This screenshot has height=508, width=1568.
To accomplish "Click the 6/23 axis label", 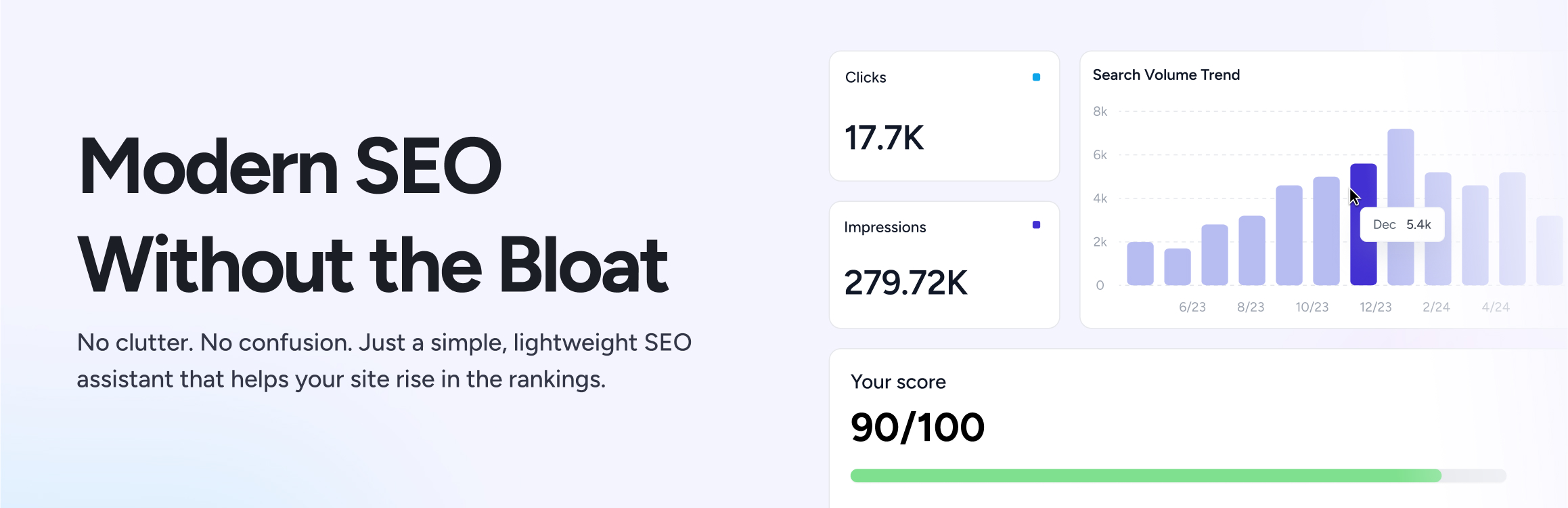I will click(1193, 306).
